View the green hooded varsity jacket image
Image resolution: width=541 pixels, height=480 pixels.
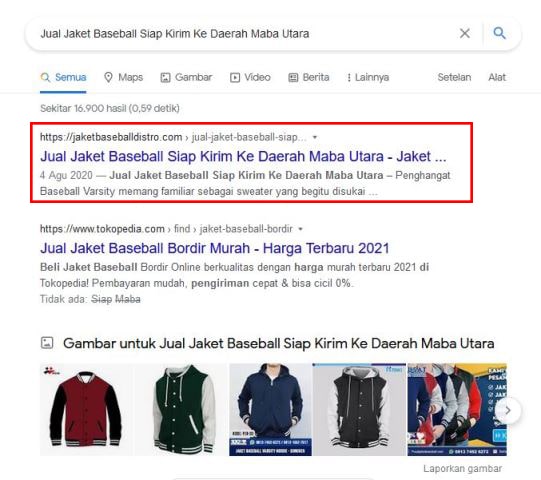click(x=181, y=409)
